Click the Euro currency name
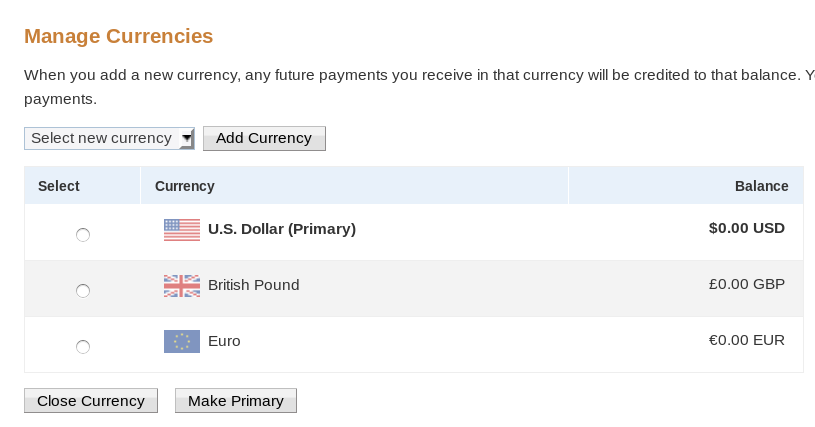The height and width of the screenshot is (427, 815). coord(224,341)
